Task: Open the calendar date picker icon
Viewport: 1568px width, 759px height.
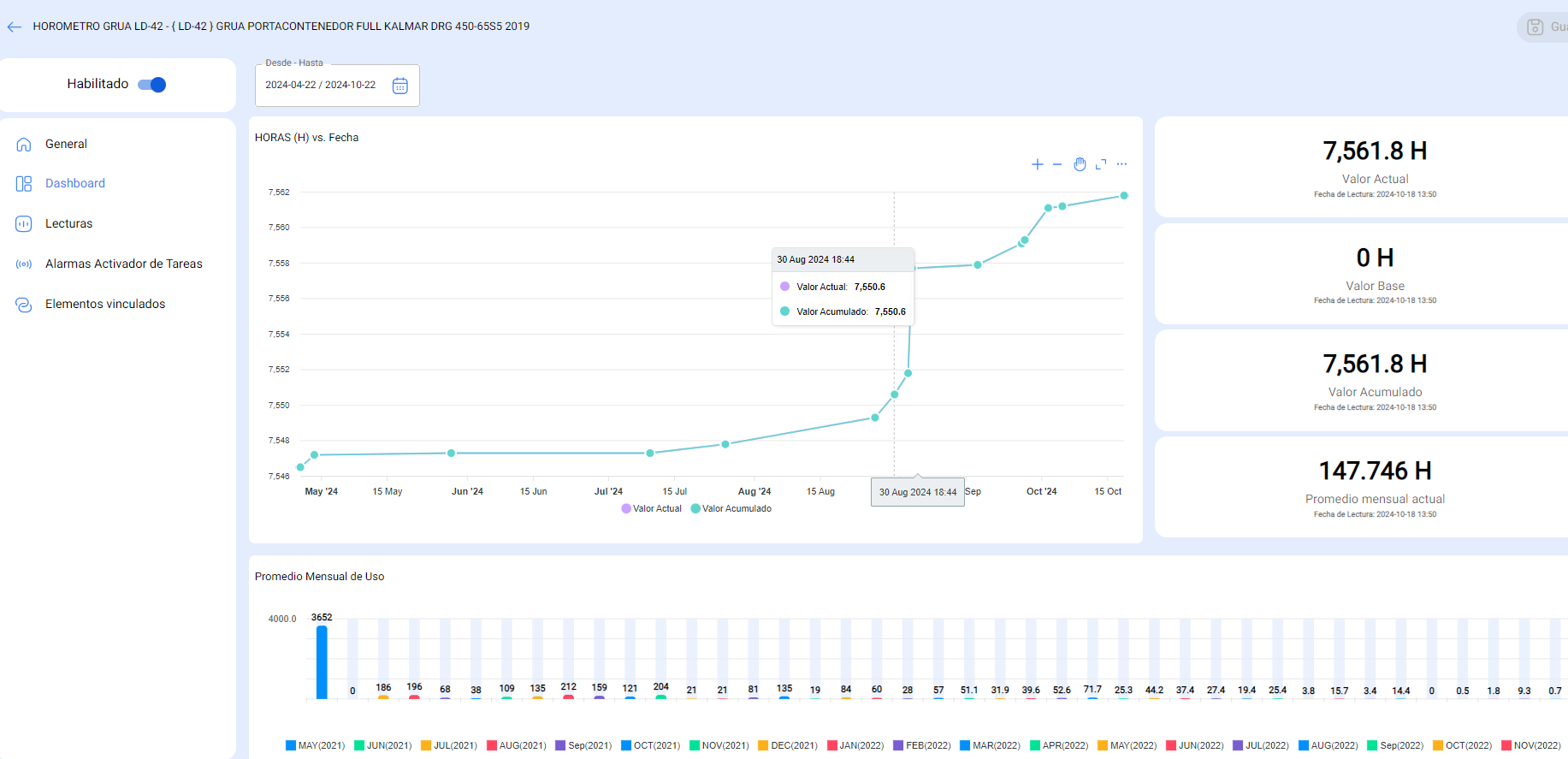Action: click(x=399, y=86)
